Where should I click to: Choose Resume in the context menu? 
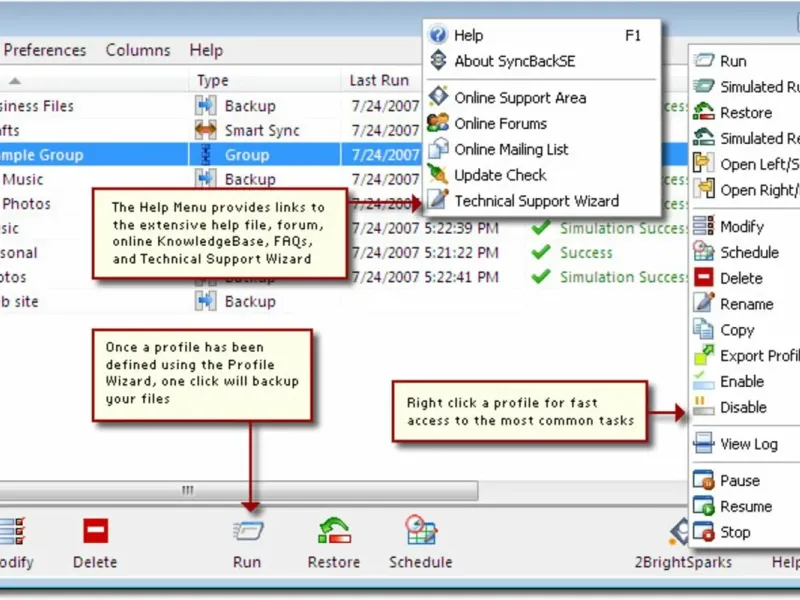coord(746,506)
